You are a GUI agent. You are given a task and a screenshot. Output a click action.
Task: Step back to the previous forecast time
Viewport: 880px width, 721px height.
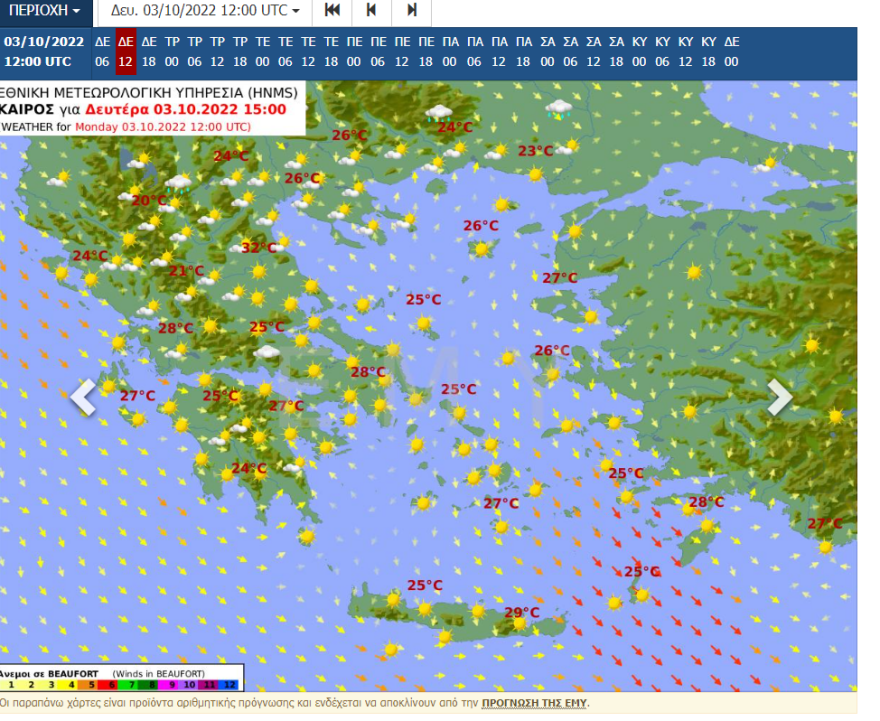(x=371, y=11)
